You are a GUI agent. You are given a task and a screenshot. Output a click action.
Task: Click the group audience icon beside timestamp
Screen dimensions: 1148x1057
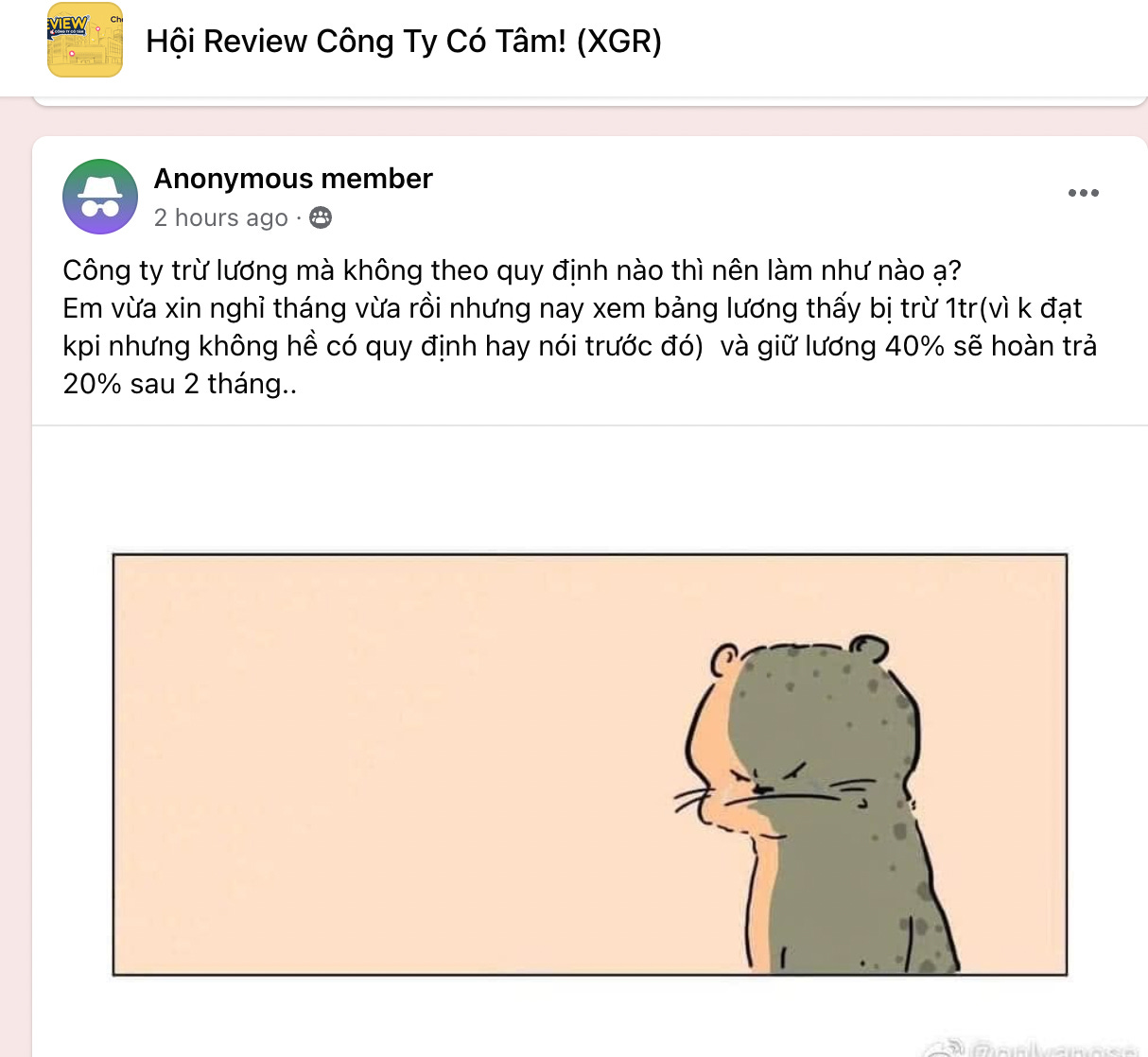(321, 218)
